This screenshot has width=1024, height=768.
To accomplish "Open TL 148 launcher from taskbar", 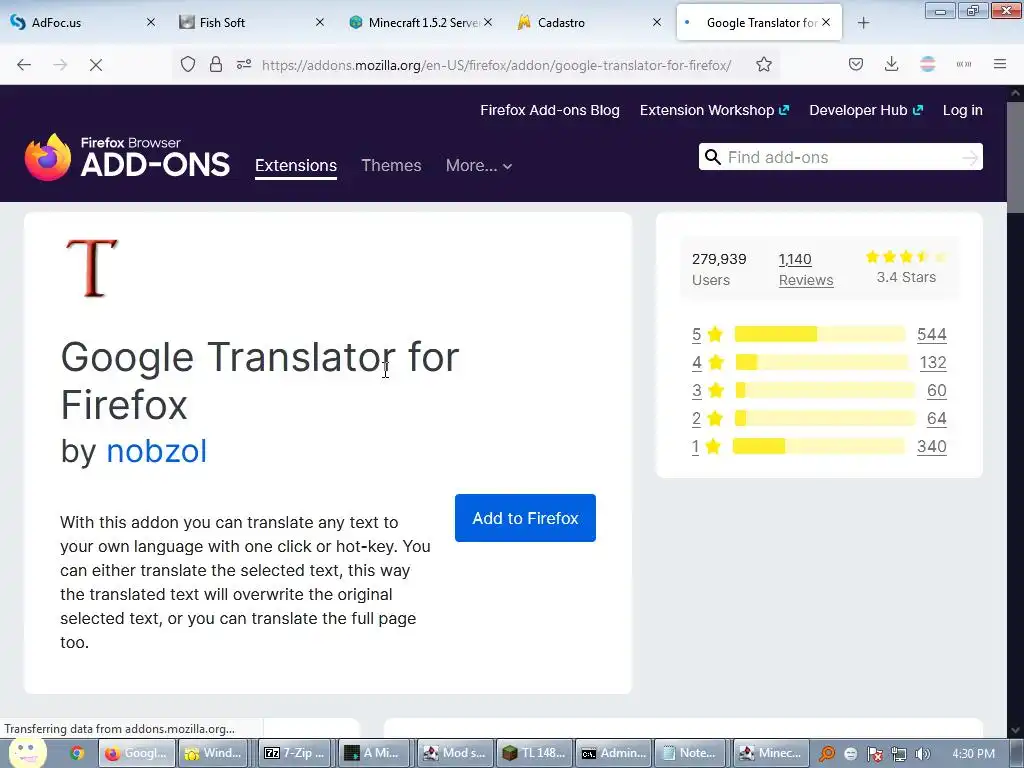I will pyautogui.click(x=534, y=753).
